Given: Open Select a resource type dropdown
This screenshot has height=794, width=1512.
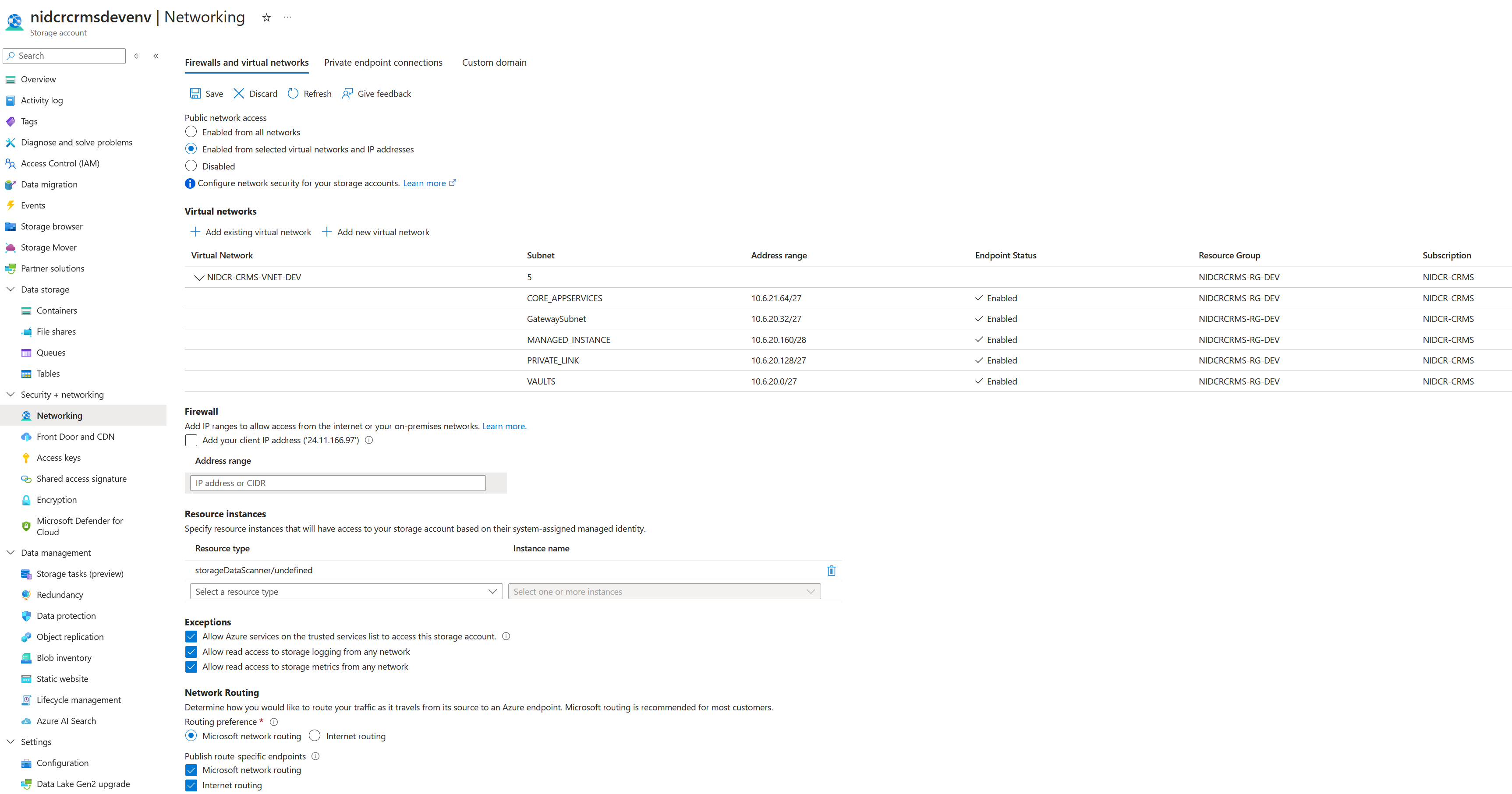Looking at the screenshot, I should pyautogui.click(x=346, y=592).
